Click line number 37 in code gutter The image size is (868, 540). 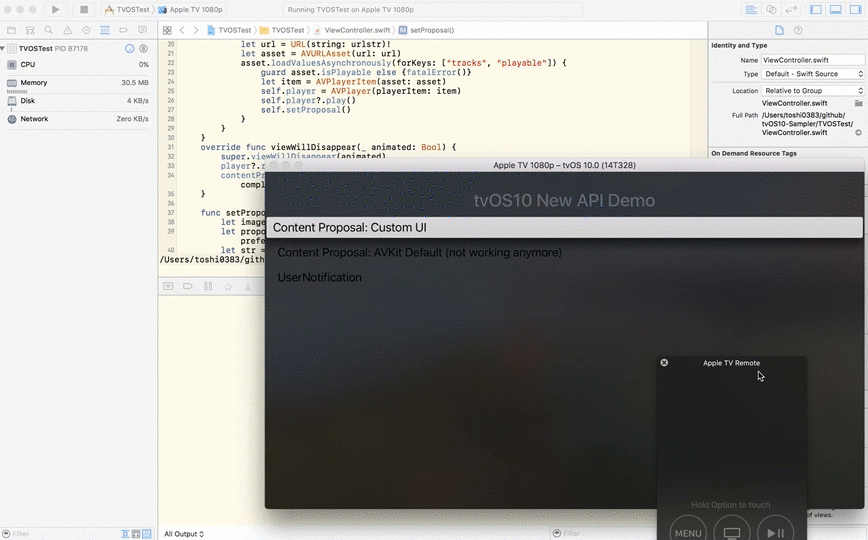170,213
